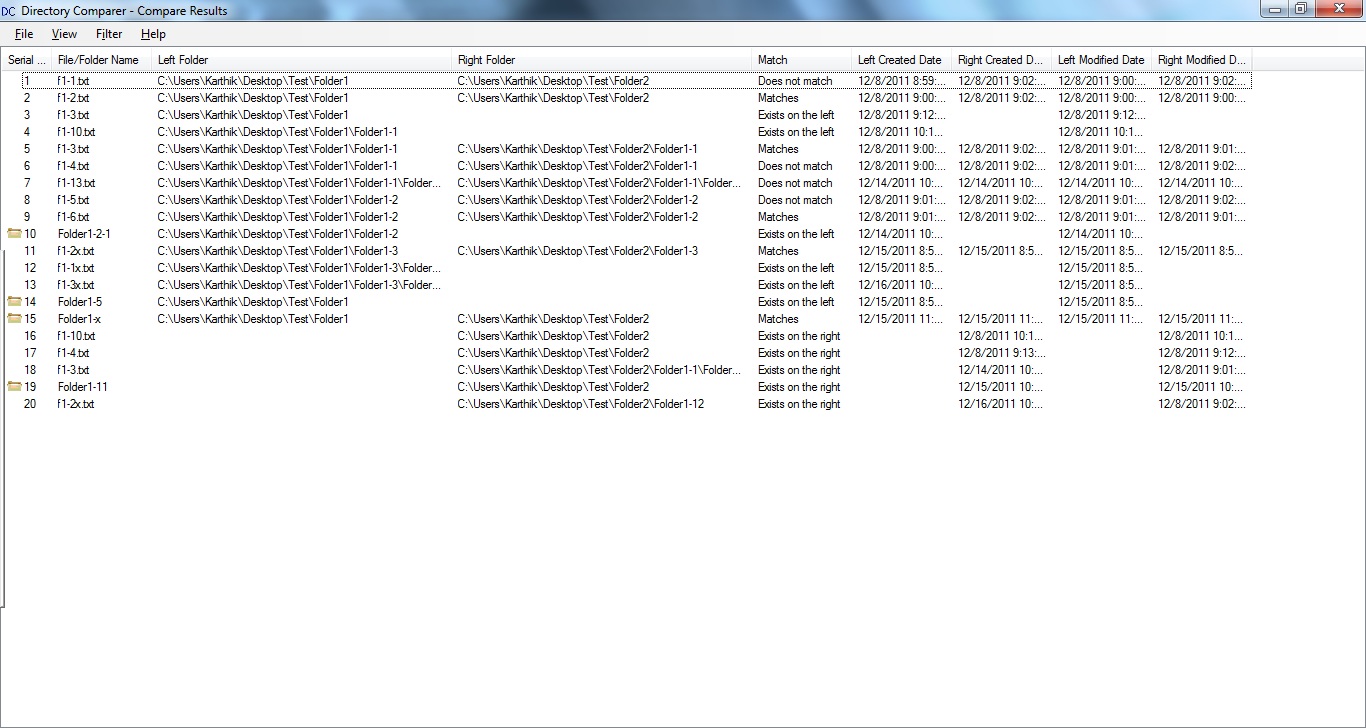This screenshot has width=1366, height=728.
Task: Sort by Left Folder column header
Action: (302, 60)
